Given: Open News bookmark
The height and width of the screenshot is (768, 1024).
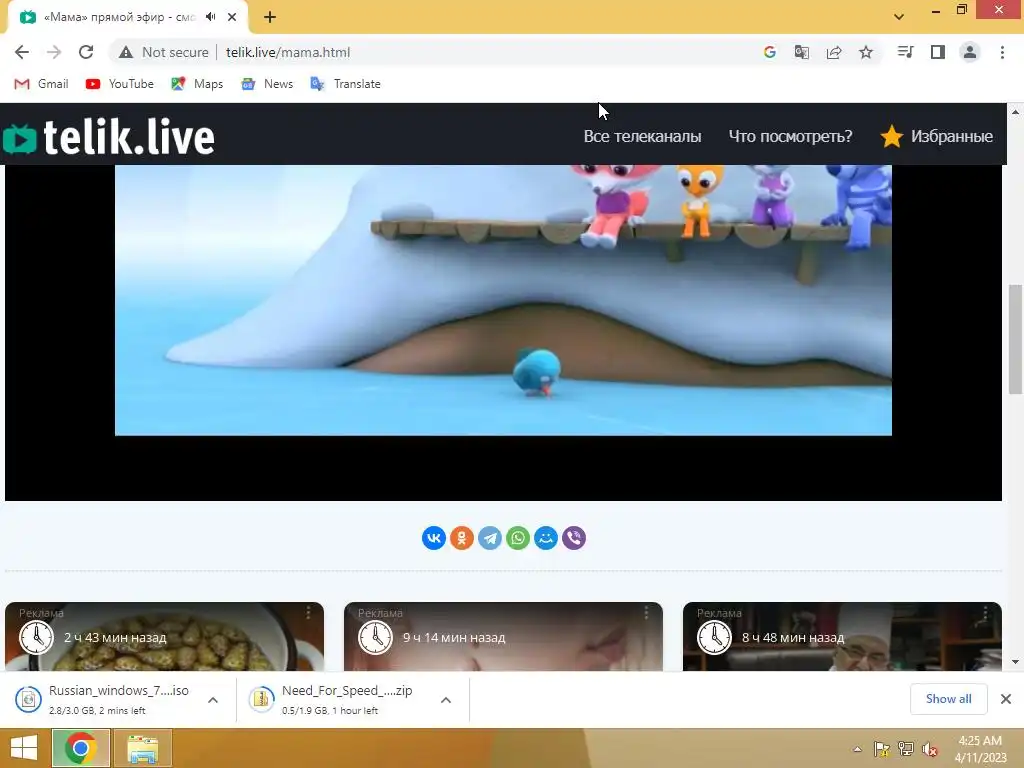Looking at the screenshot, I should tap(267, 84).
